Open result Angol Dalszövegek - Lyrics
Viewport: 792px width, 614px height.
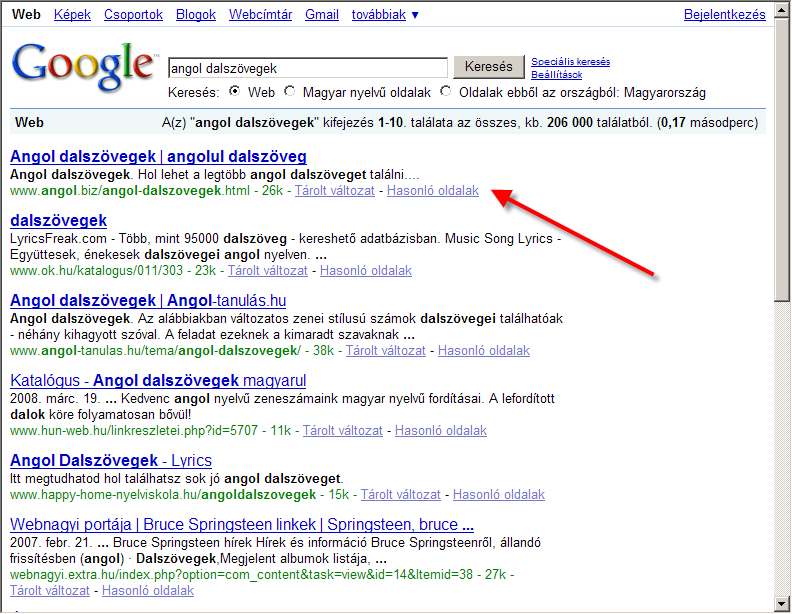[x=111, y=460]
